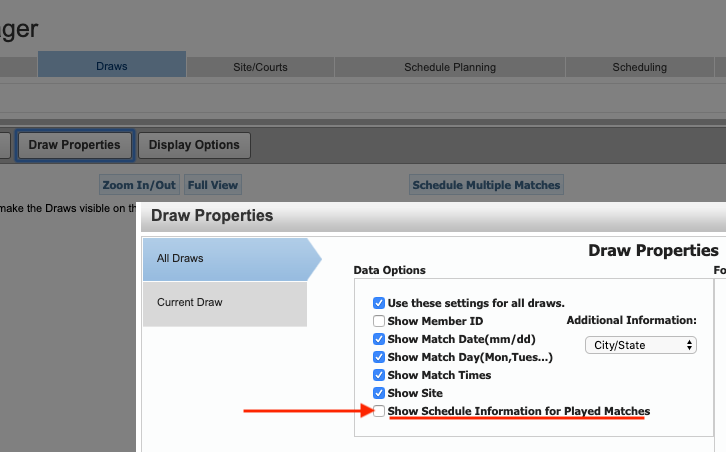
Task: Enable the Show Member ID checkbox
Action: (379, 321)
